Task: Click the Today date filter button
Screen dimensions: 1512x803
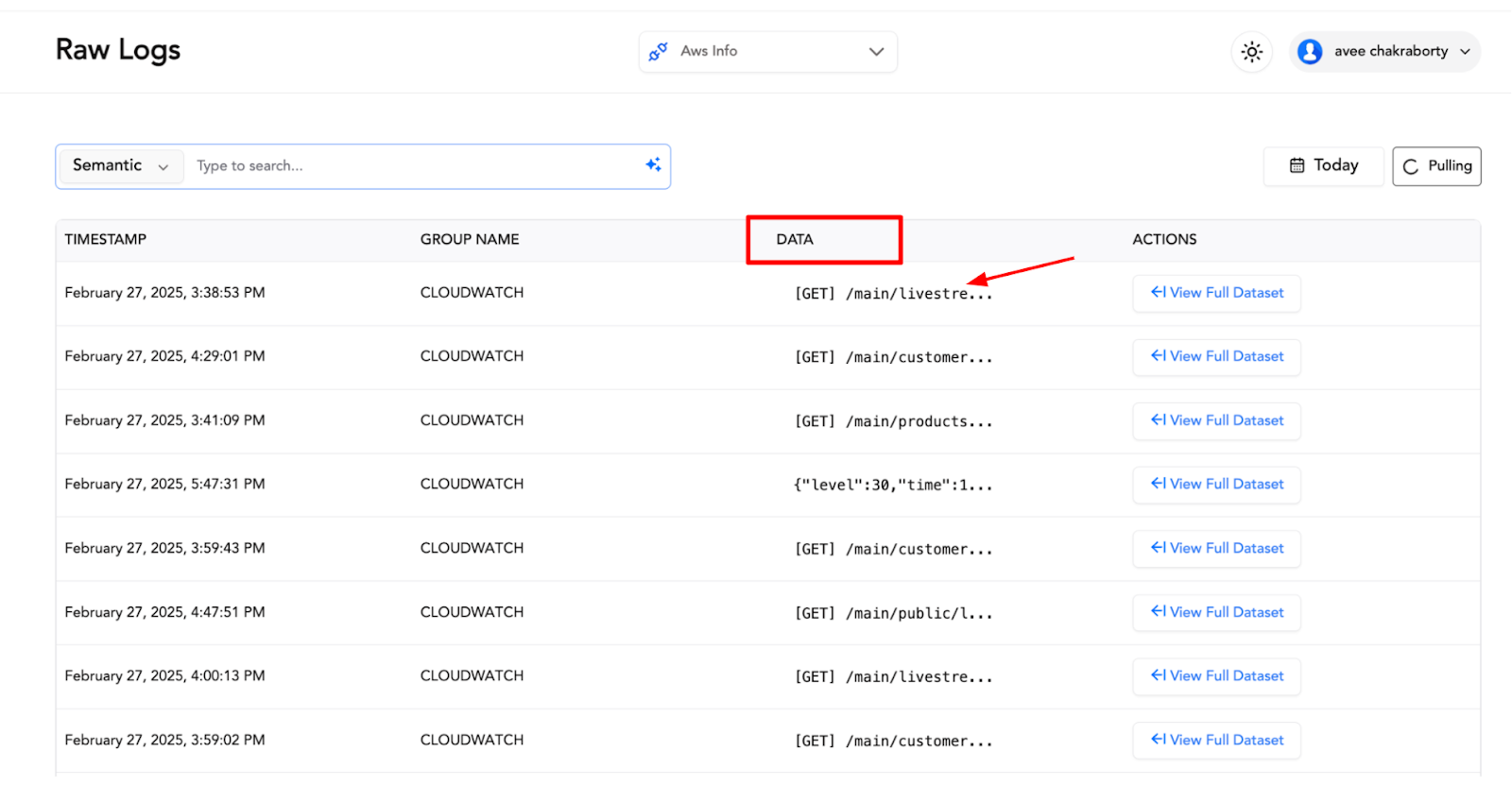Action: pos(1324,166)
